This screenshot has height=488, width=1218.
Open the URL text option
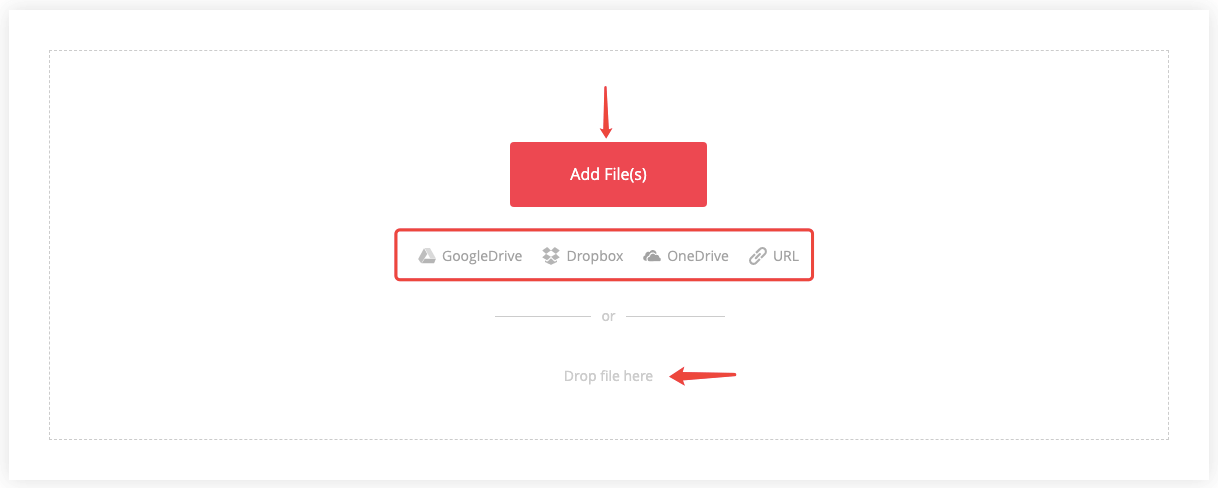(786, 256)
